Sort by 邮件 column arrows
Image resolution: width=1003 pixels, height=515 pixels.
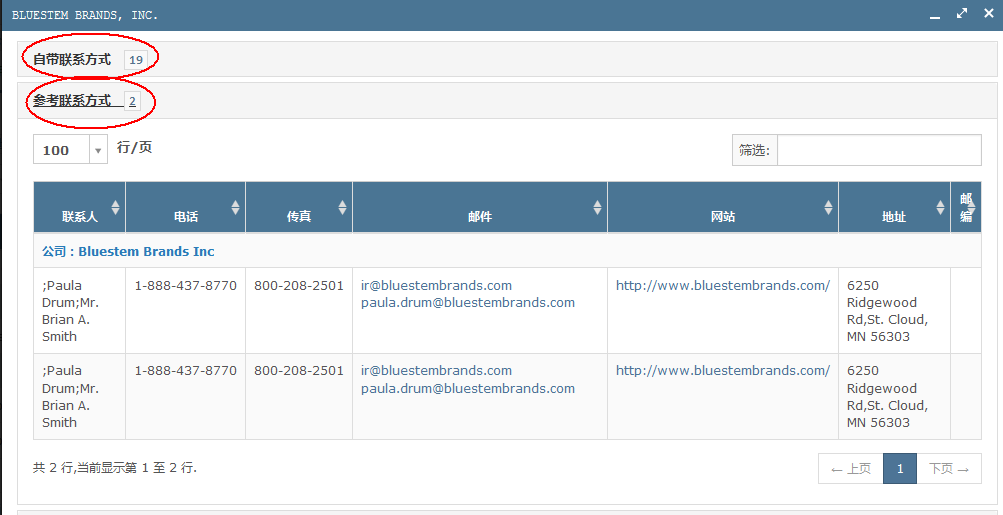pos(597,207)
